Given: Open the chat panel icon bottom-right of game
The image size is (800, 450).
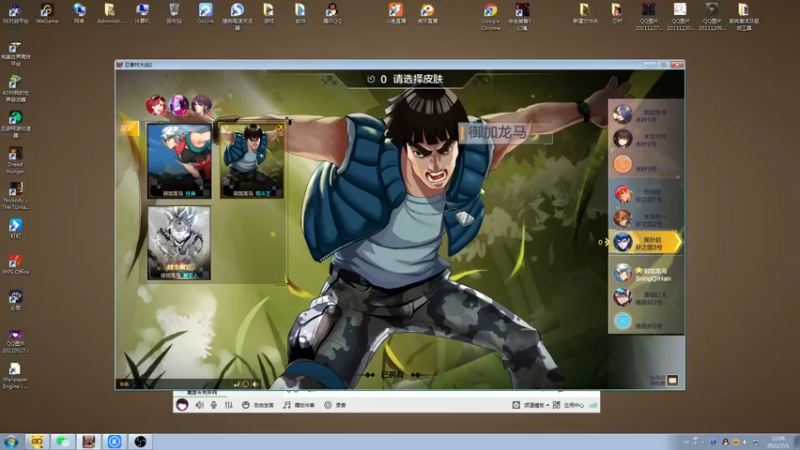Looking at the screenshot, I should click(672, 380).
